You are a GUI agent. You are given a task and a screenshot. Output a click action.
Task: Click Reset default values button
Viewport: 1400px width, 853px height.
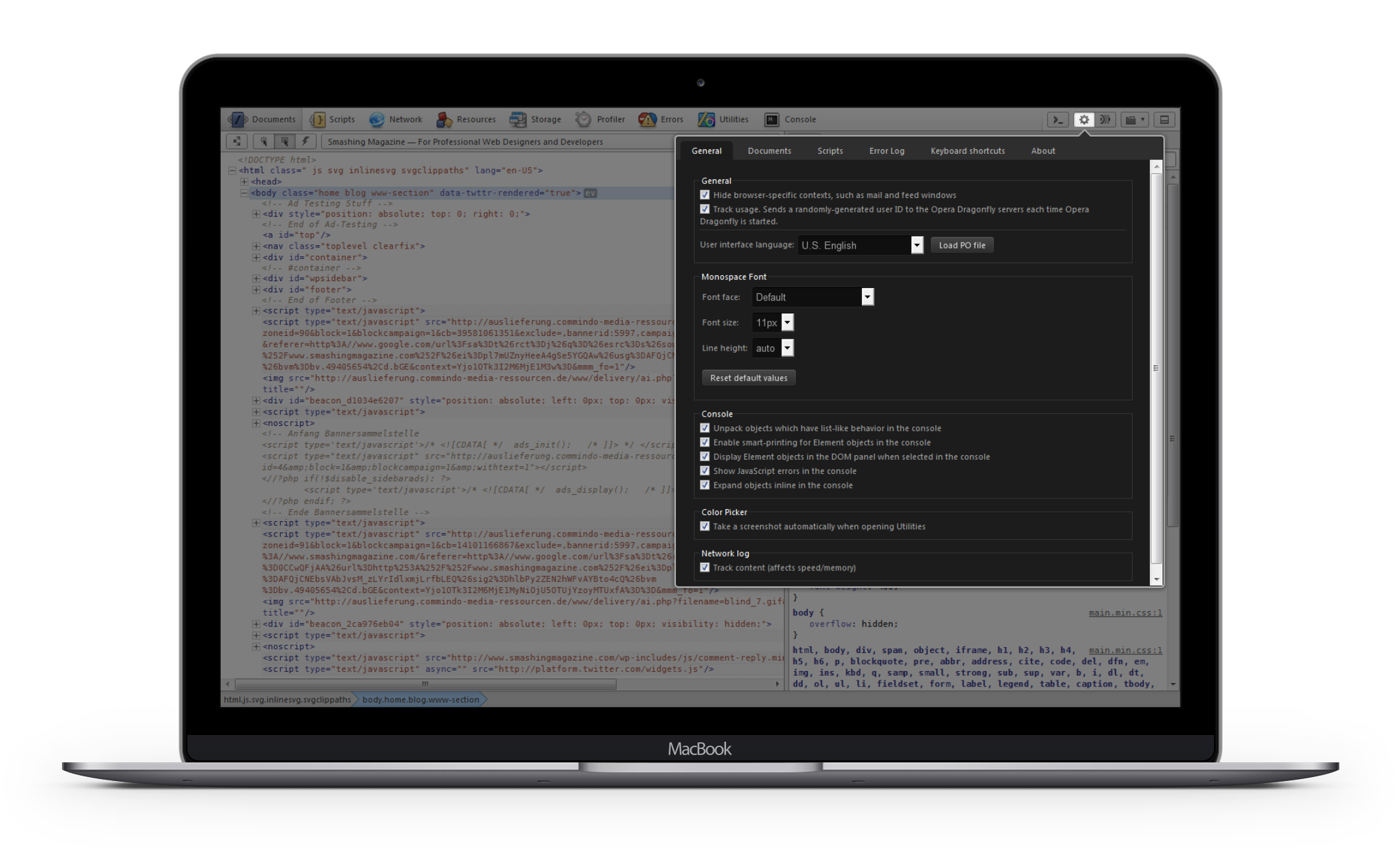[x=749, y=378]
